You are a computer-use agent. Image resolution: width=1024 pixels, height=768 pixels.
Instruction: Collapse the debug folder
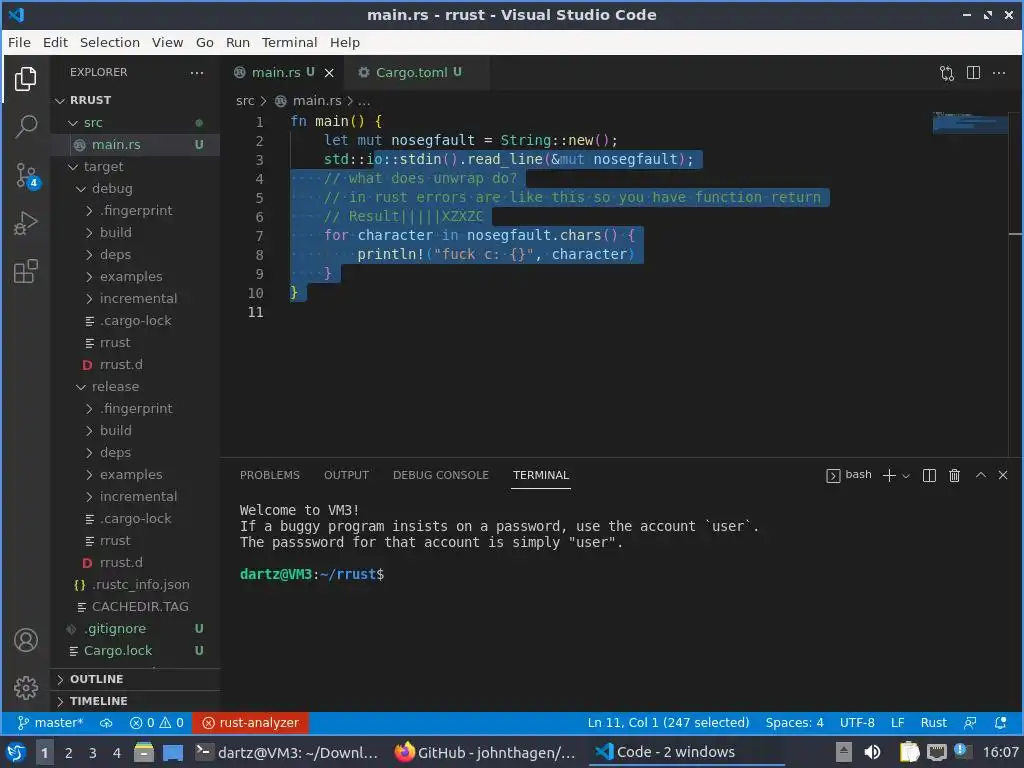click(135, 189)
